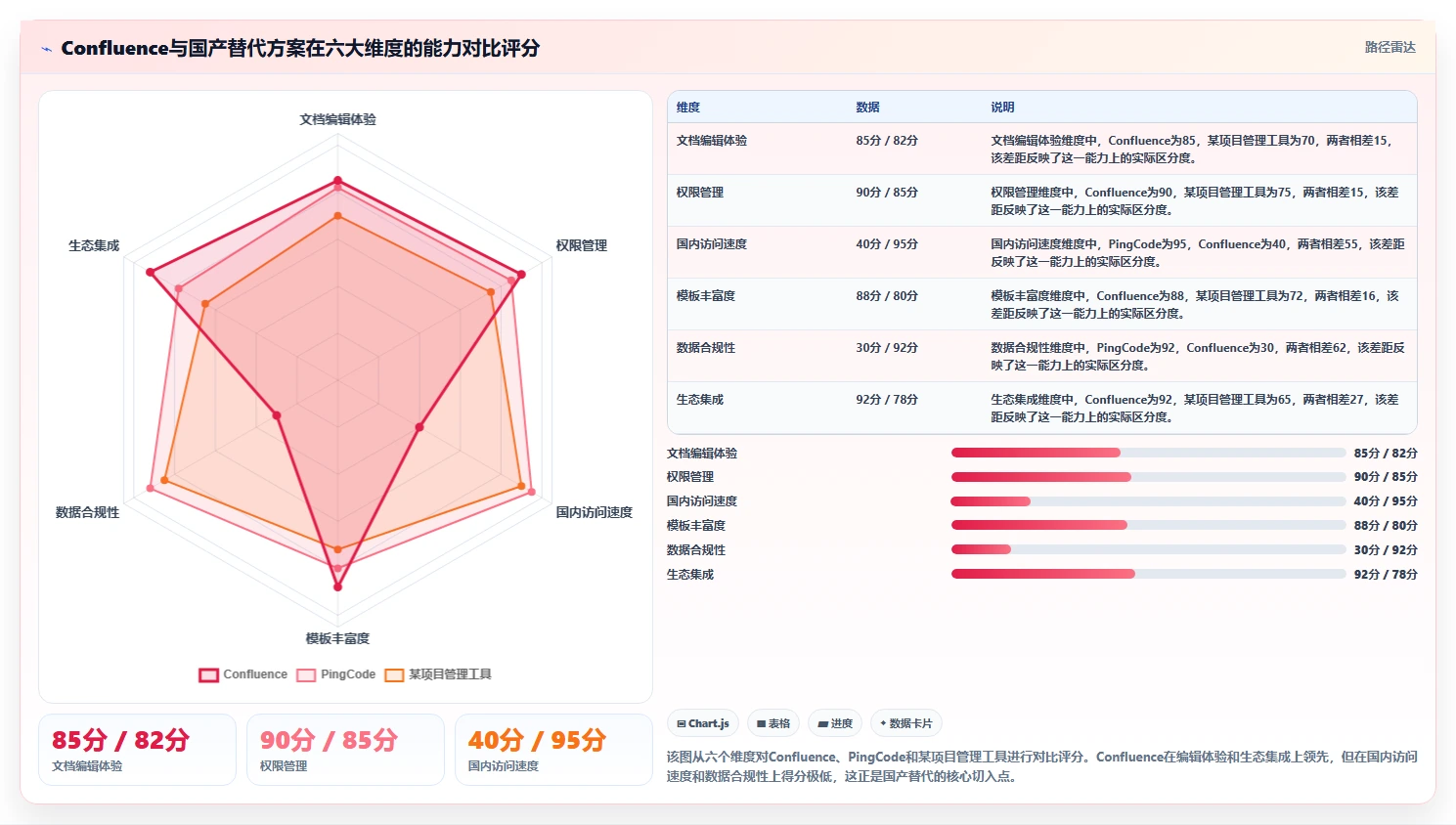Click orange 某项目管理工具 point on 生态集成 axis
Viewport: 1456px width, 825px height.
pos(204,304)
